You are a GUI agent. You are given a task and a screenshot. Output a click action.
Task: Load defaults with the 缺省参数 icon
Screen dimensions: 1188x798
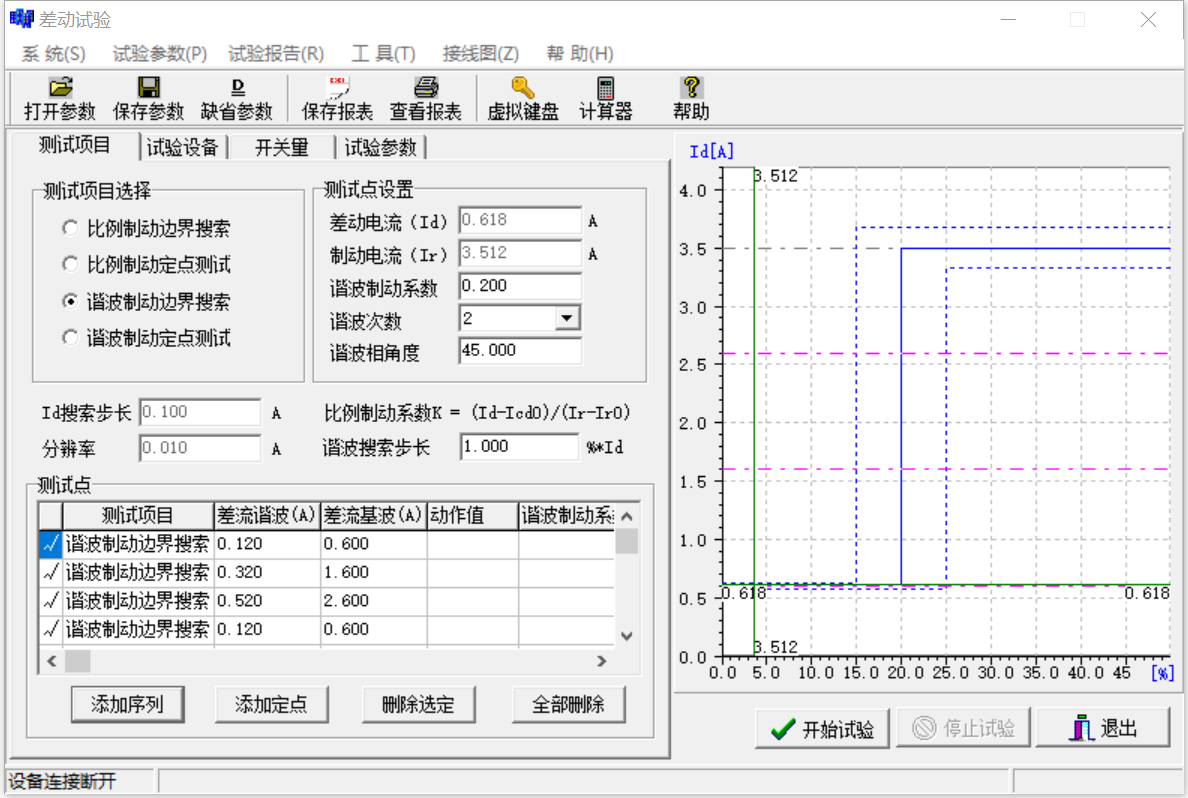click(237, 98)
